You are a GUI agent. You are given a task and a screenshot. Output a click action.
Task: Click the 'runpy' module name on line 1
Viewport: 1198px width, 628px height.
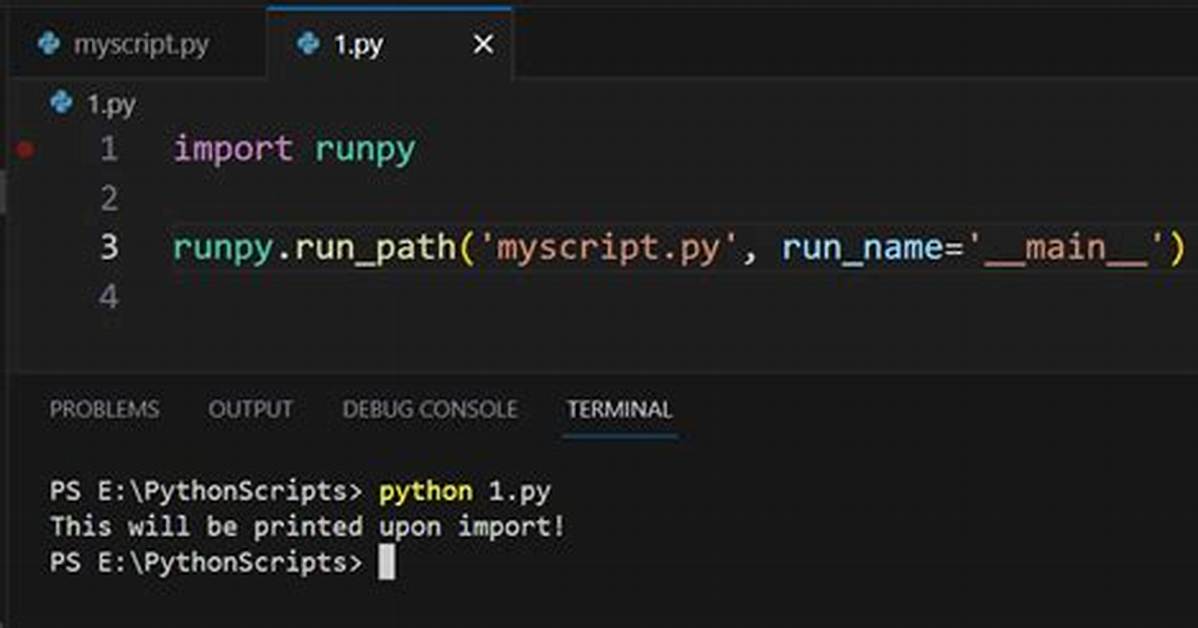[x=365, y=150]
